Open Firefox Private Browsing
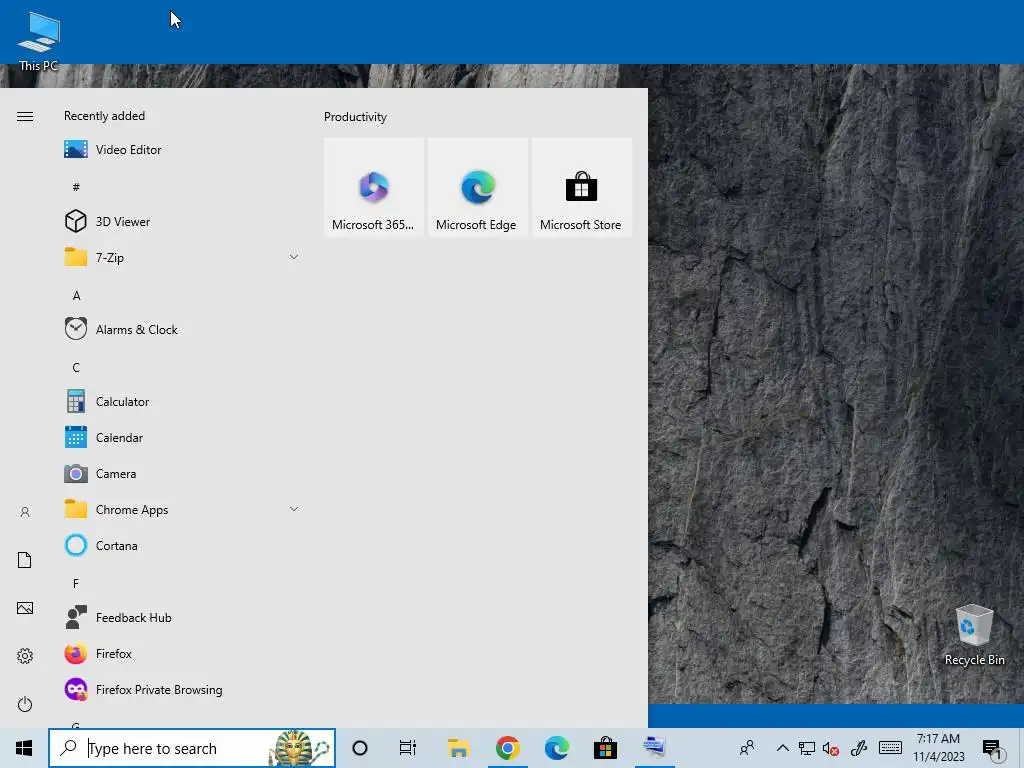This screenshot has width=1024, height=768. coord(182,689)
